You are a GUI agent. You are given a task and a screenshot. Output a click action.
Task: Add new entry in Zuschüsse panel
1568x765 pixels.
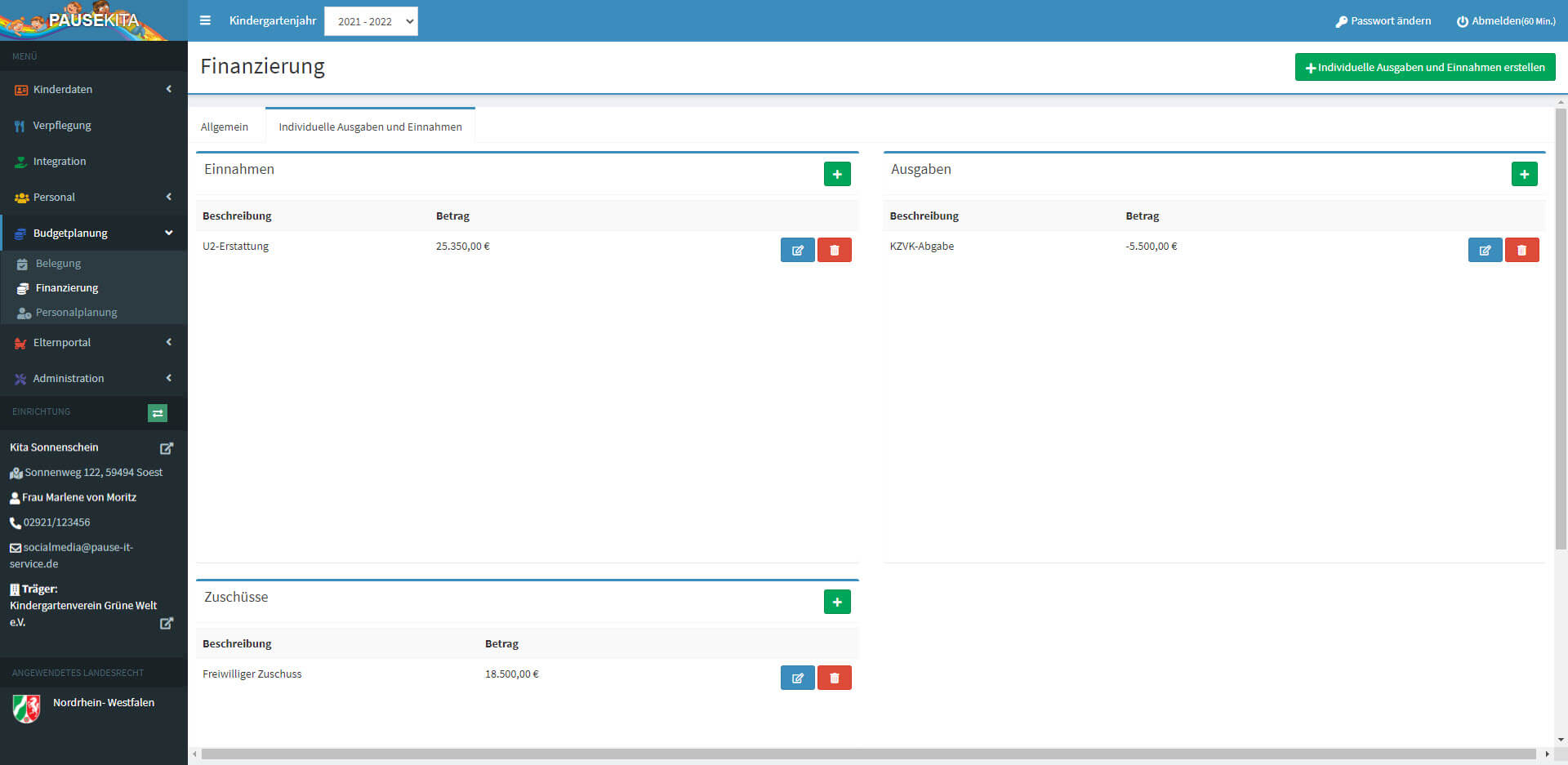pos(837,602)
